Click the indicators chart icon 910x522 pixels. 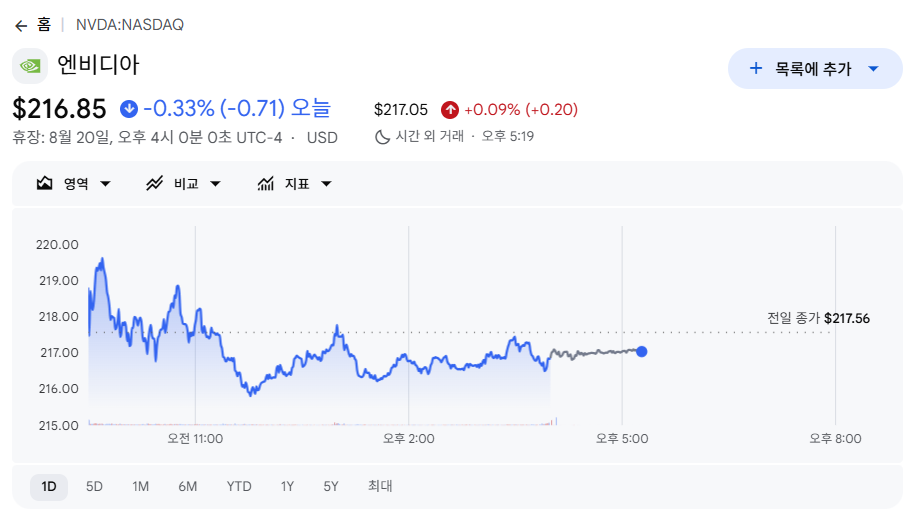coord(266,183)
